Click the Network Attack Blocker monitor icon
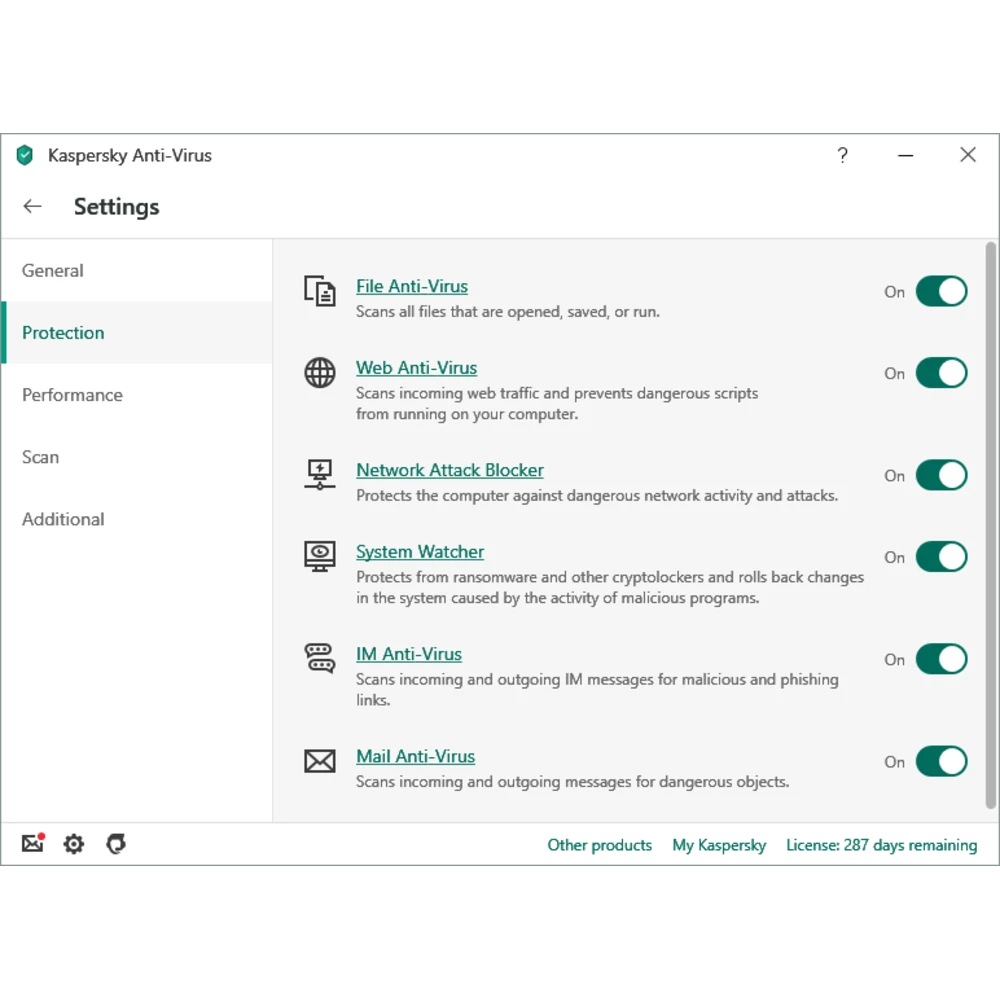The width and height of the screenshot is (1000, 1000). coord(320,475)
